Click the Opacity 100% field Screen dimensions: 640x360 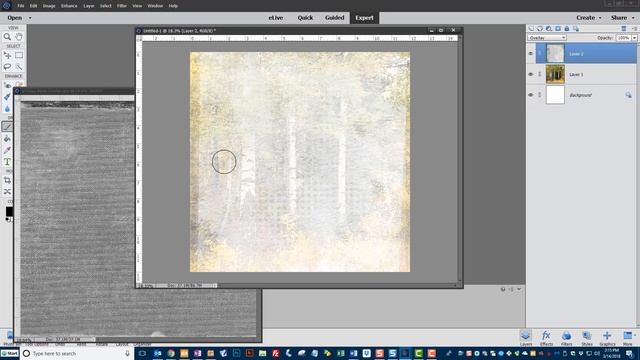click(623, 38)
